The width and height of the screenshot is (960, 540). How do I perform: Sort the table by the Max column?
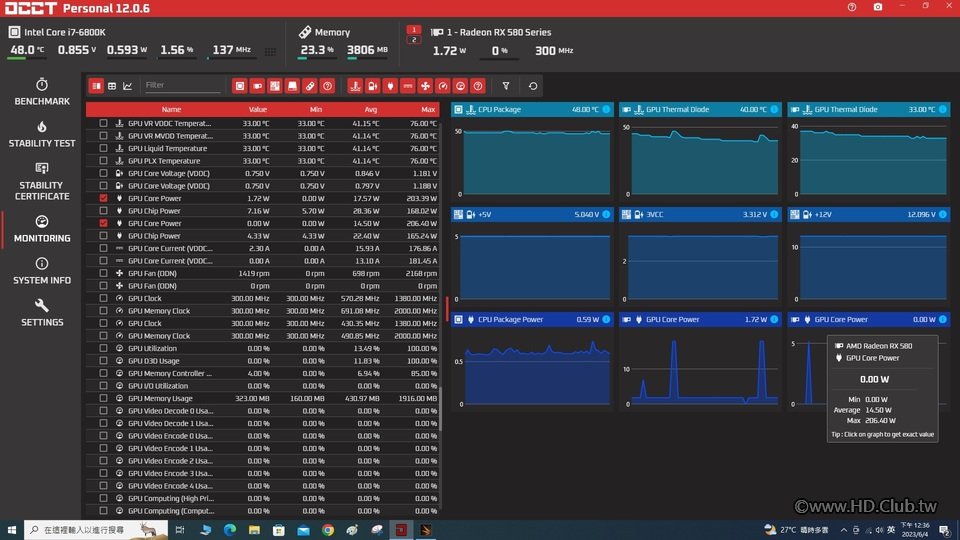(428, 109)
